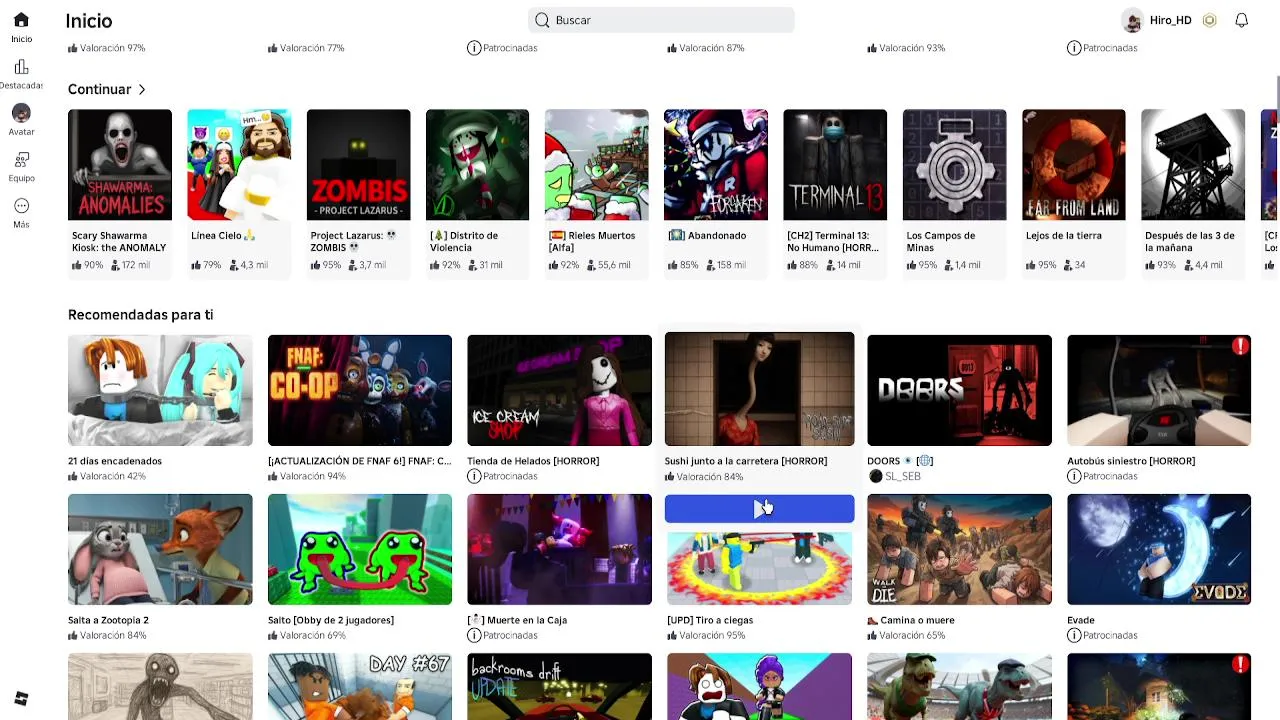Image resolution: width=1280 pixels, height=720 pixels.
Task: Open the backrooms drift game card
Action: [559, 686]
